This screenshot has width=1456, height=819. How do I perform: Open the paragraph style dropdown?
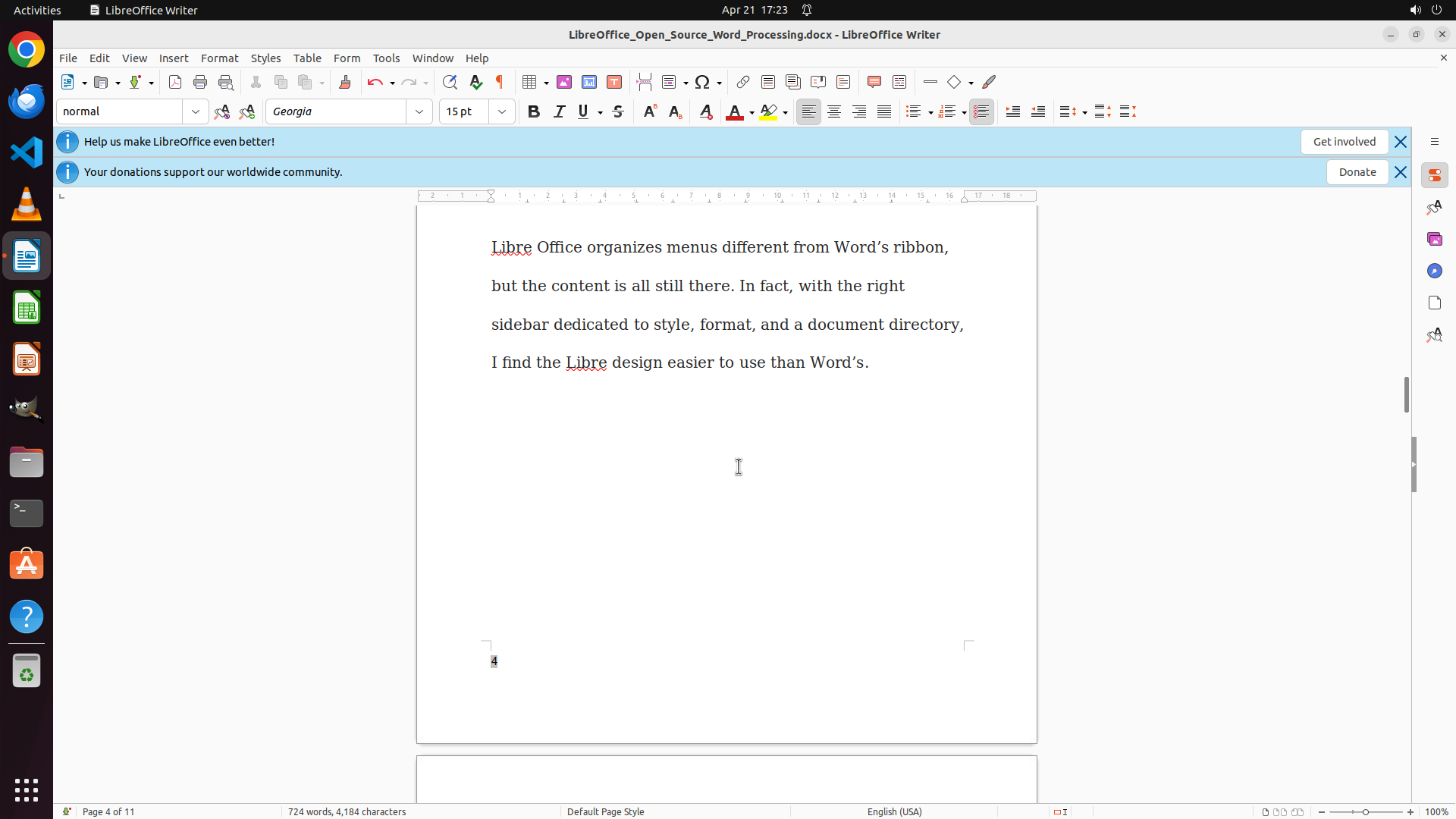click(x=196, y=111)
